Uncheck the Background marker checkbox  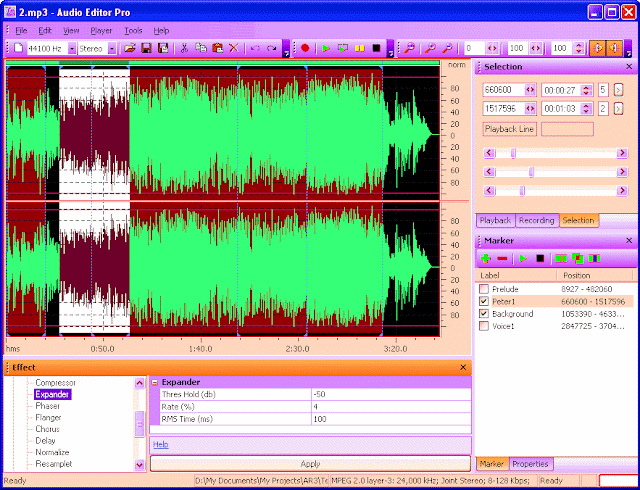pos(484,314)
